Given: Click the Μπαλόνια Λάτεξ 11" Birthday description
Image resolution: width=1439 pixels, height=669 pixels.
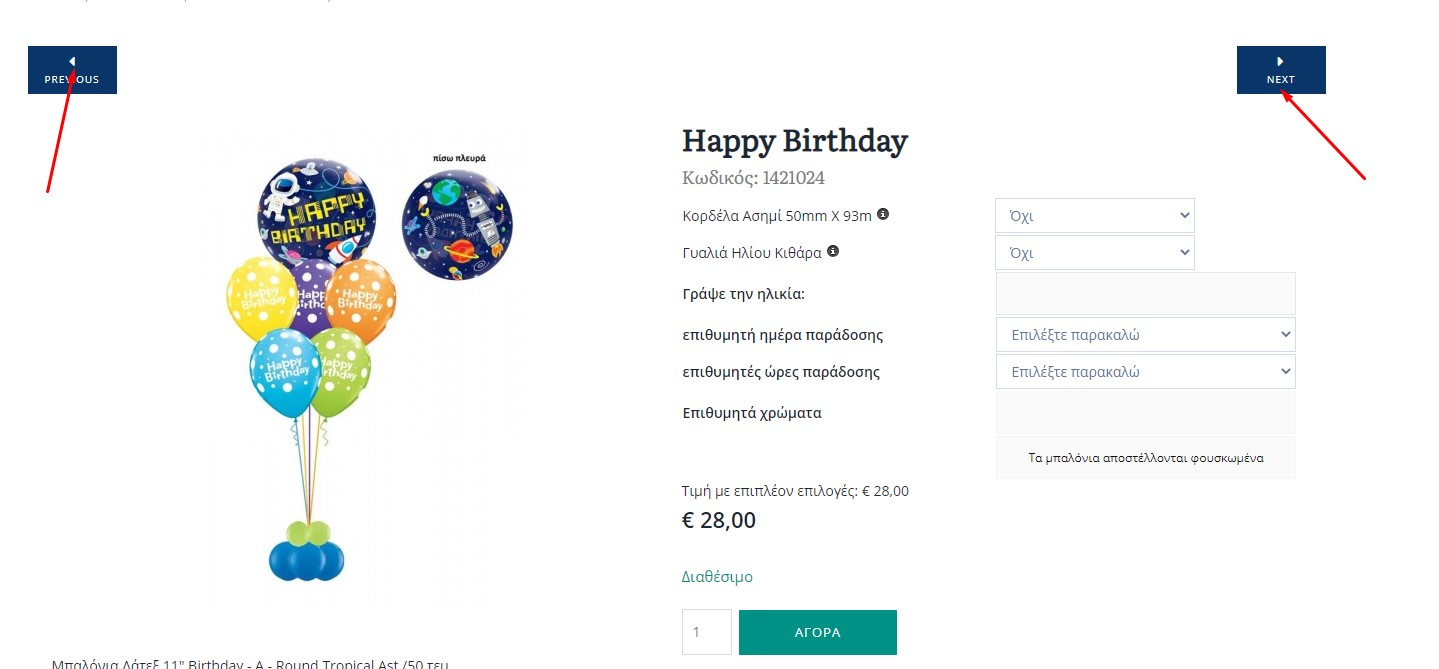Looking at the screenshot, I should (250, 663).
